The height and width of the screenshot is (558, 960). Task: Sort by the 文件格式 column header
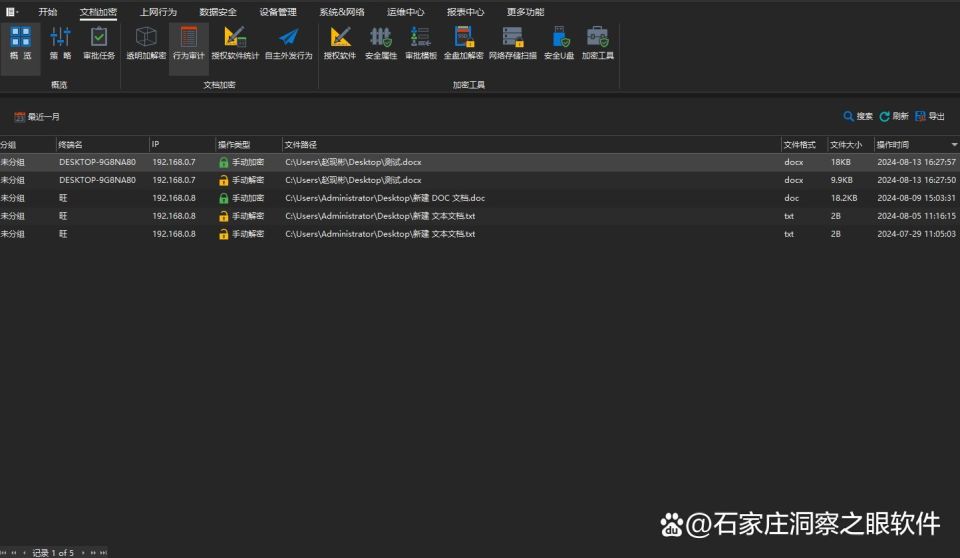point(804,145)
